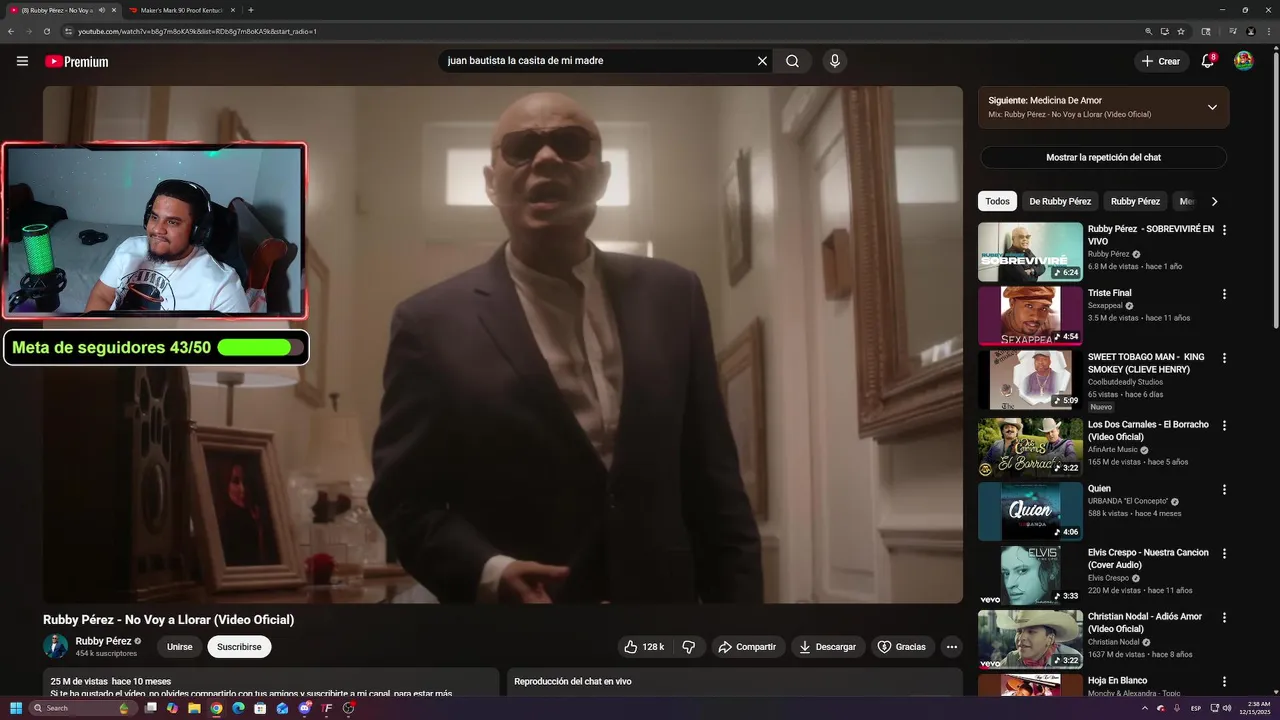The width and height of the screenshot is (1280, 720).
Task: Open Microsoft Edge from the taskbar
Action: (238, 708)
